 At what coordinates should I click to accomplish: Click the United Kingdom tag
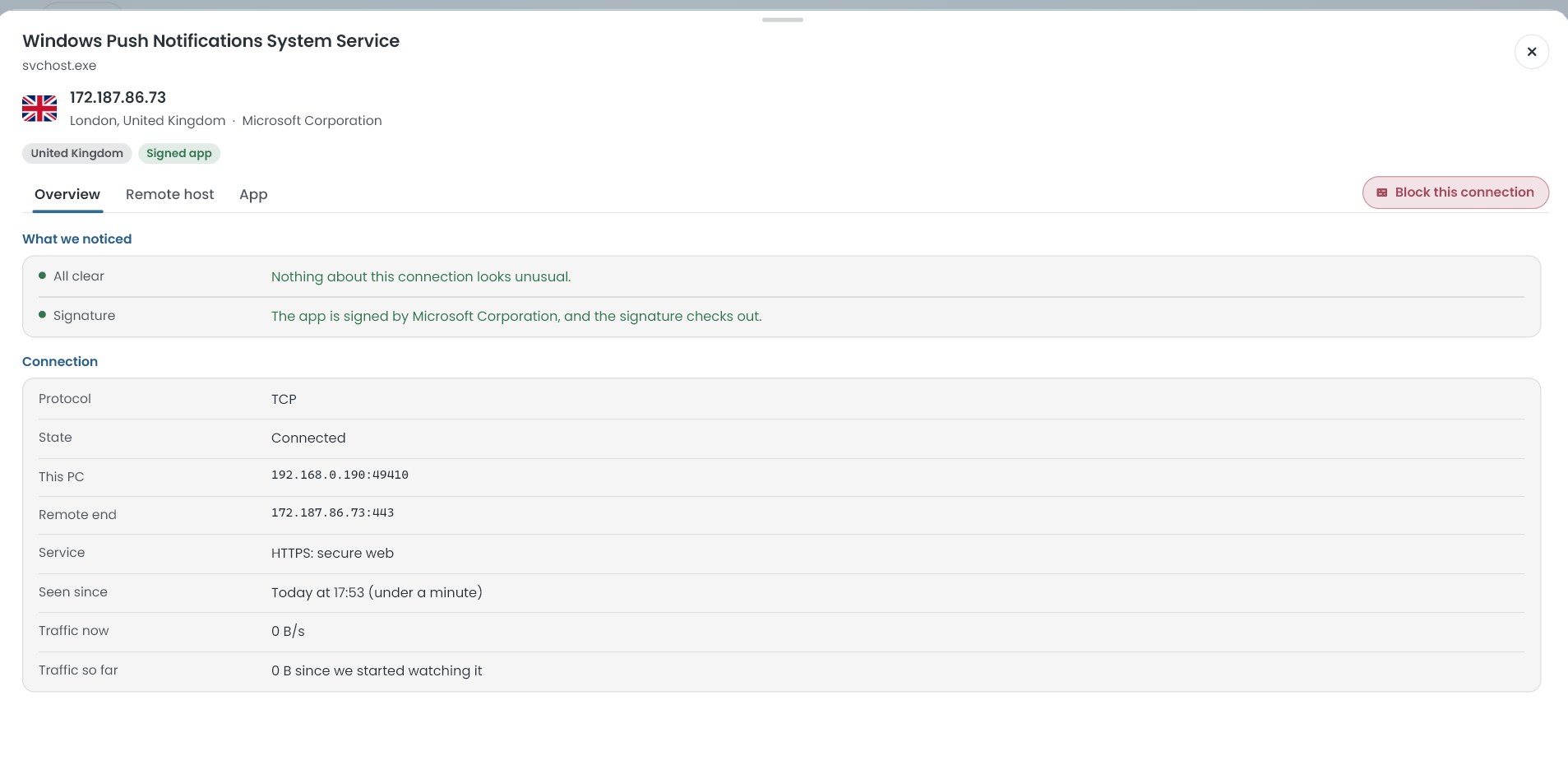click(77, 154)
